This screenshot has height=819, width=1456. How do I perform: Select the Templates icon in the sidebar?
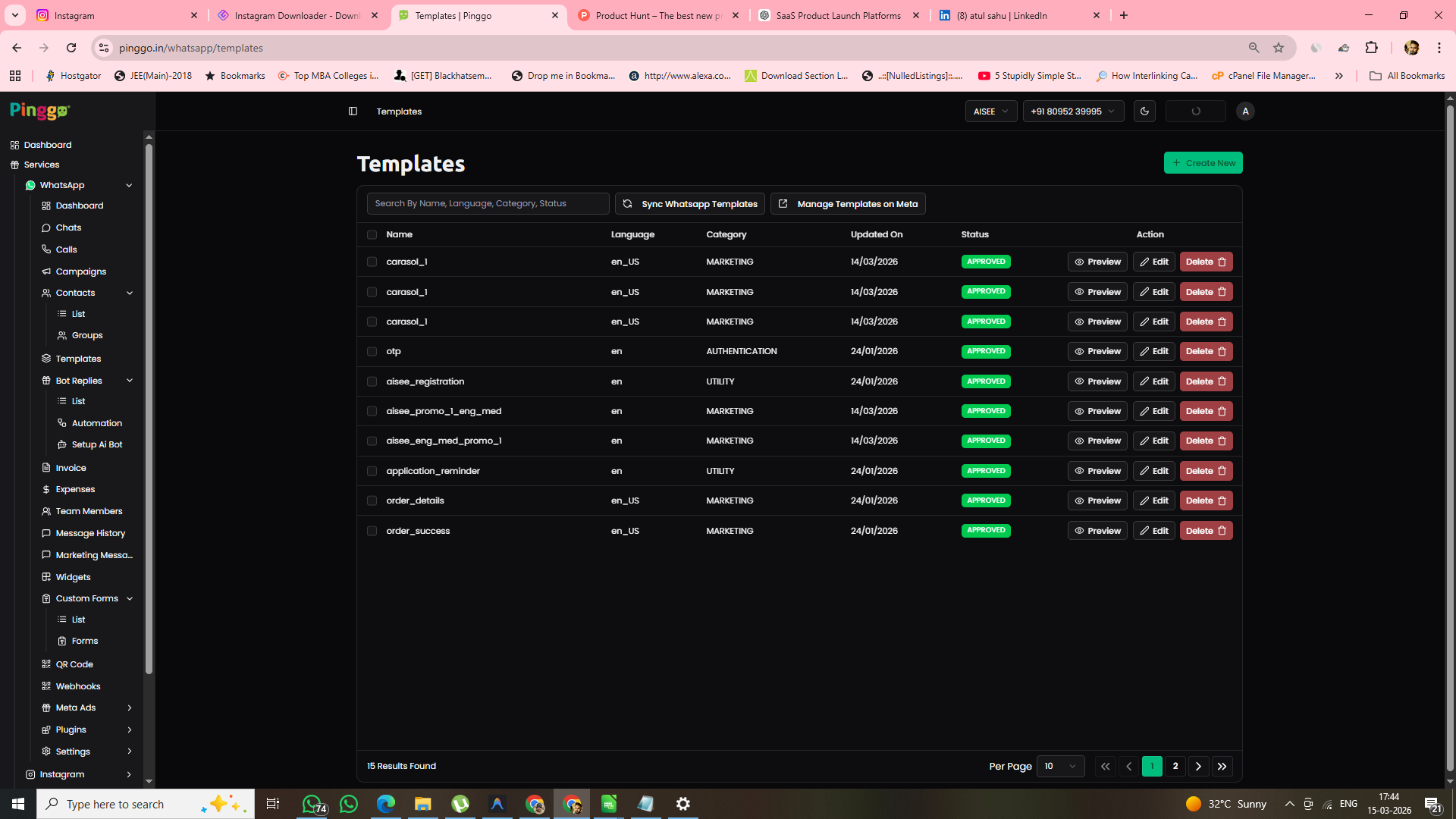click(x=46, y=358)
